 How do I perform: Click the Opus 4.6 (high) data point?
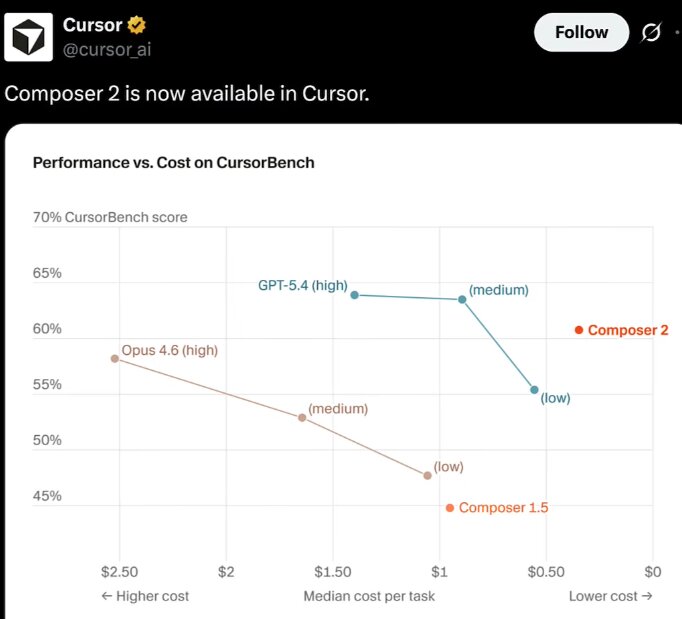[115, 358]
